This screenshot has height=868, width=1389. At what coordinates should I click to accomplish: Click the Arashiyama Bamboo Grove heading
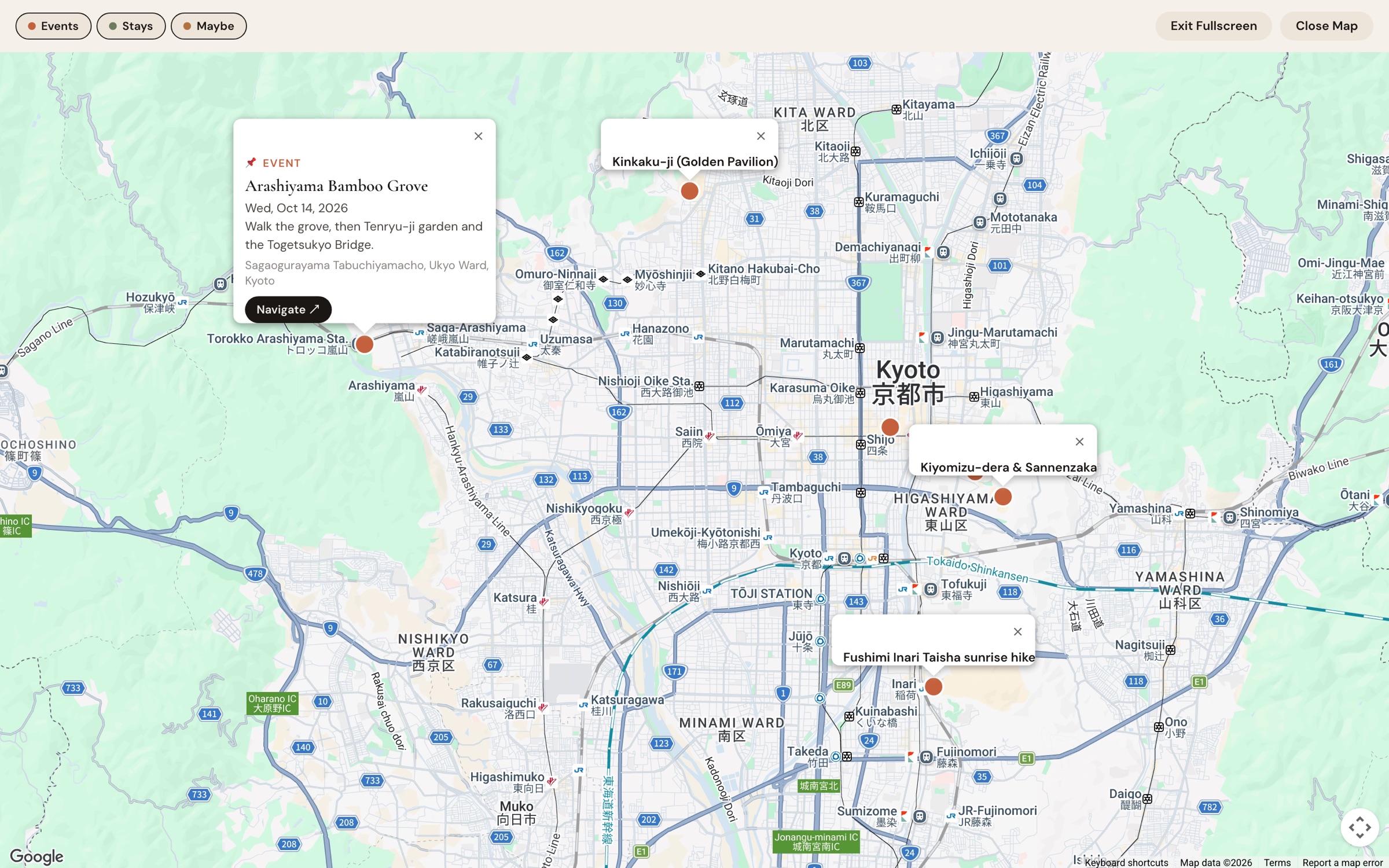336,186
